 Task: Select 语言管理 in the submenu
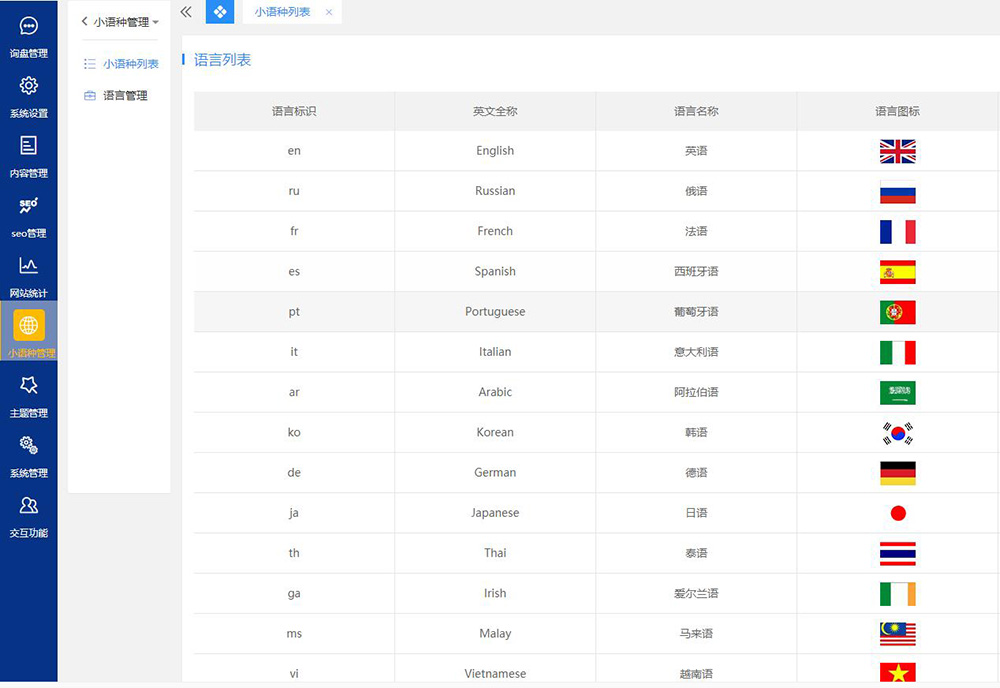[125, 96]
